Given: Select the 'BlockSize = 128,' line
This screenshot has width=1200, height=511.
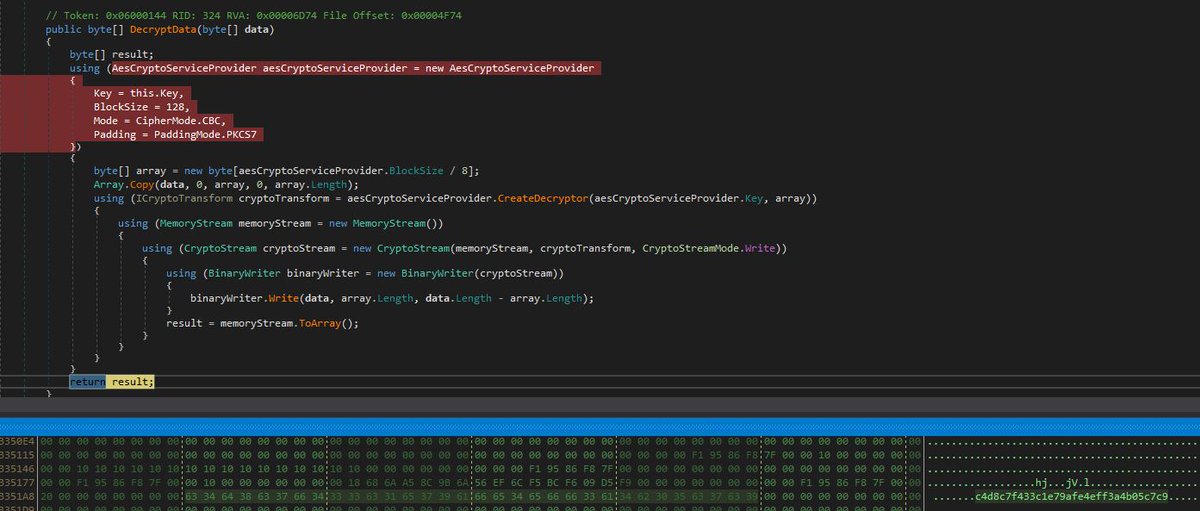Looking at the screenshot, I should pyautogui.click(x=143, y=106).
